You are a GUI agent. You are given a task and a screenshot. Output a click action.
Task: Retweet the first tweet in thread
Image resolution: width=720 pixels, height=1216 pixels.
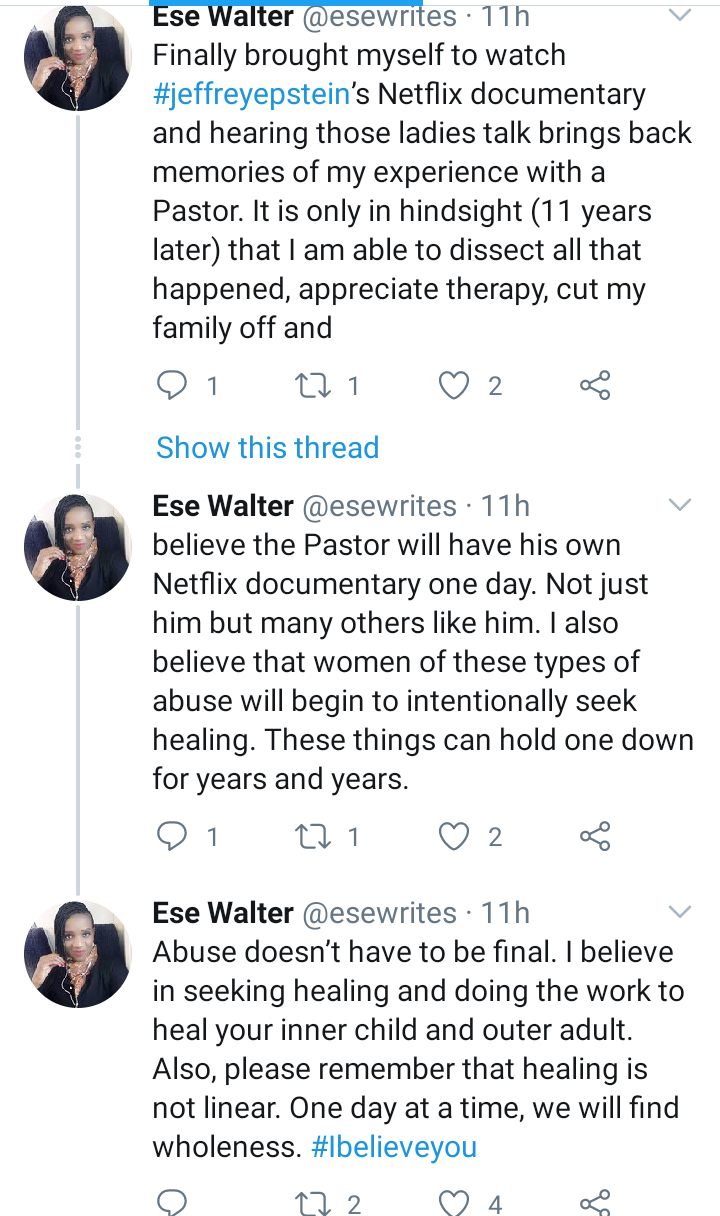pyautogui.click(x=315, y=386)
